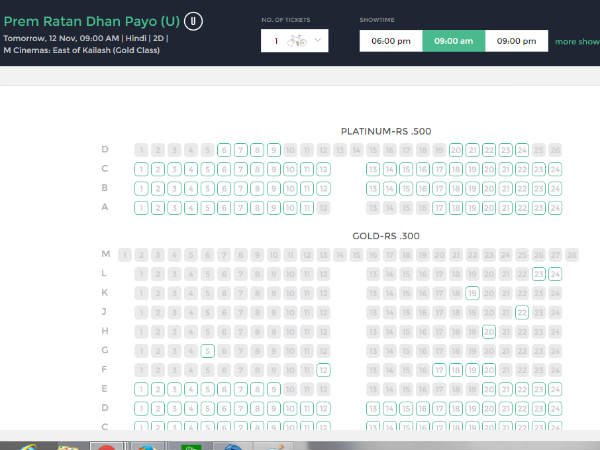
Task: Select Gold row K seat 19
Action: click(472, 293)
